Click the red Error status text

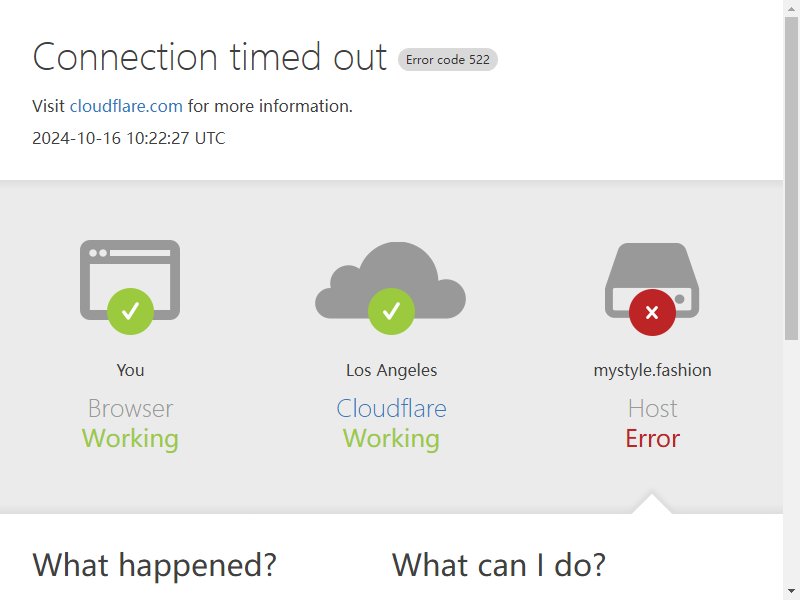pos(653,438)
